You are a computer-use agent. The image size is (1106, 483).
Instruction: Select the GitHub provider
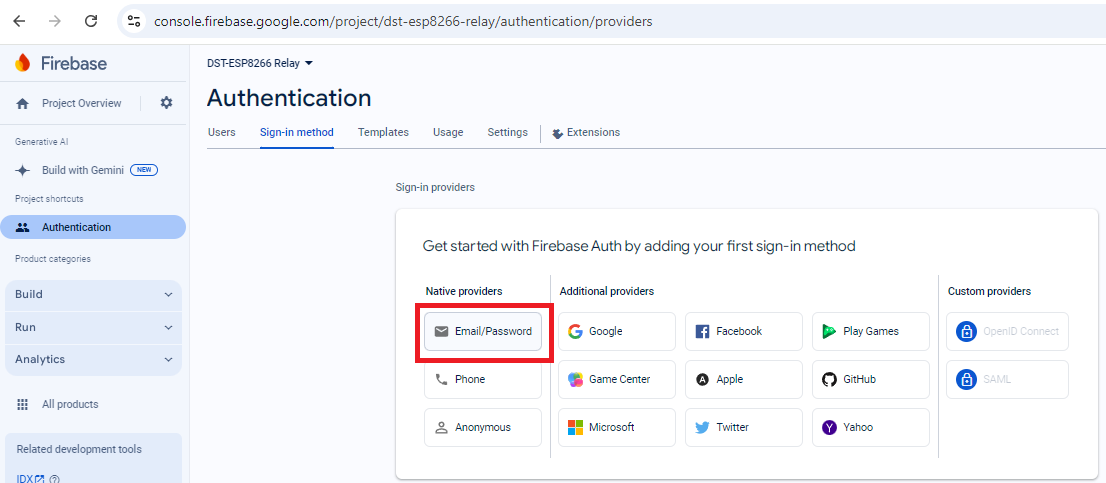pyautogui.click(x=870, y=379)
